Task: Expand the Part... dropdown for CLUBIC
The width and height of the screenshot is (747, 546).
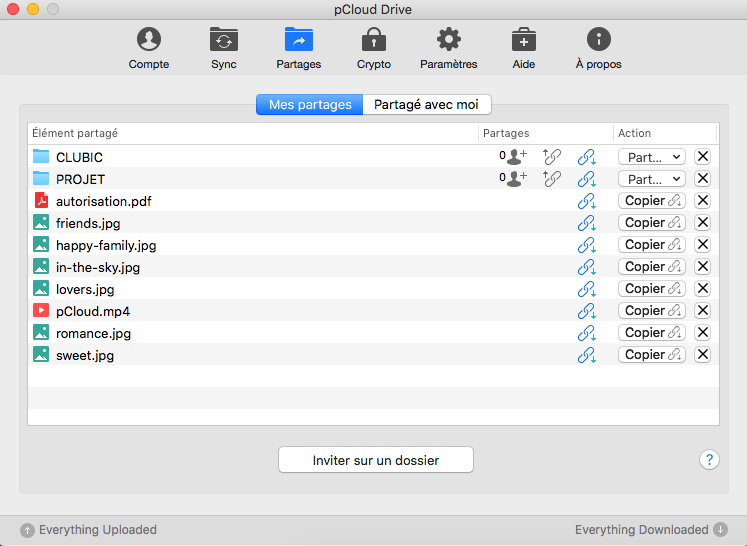Action: click(x=652, y=157)
